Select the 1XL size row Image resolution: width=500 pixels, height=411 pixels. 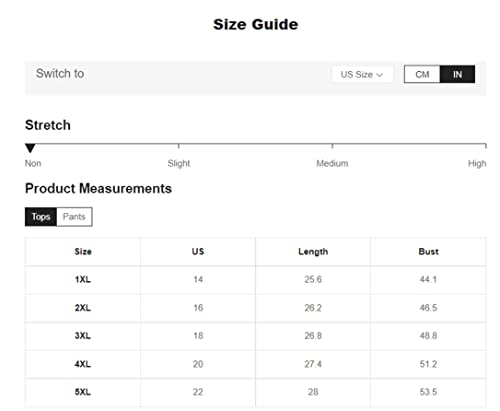coord(255,280)
